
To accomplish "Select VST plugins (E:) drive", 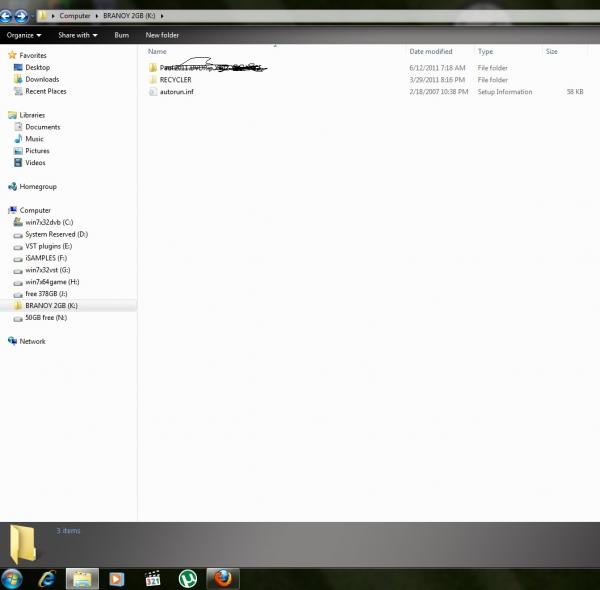I will coord(48,246).
